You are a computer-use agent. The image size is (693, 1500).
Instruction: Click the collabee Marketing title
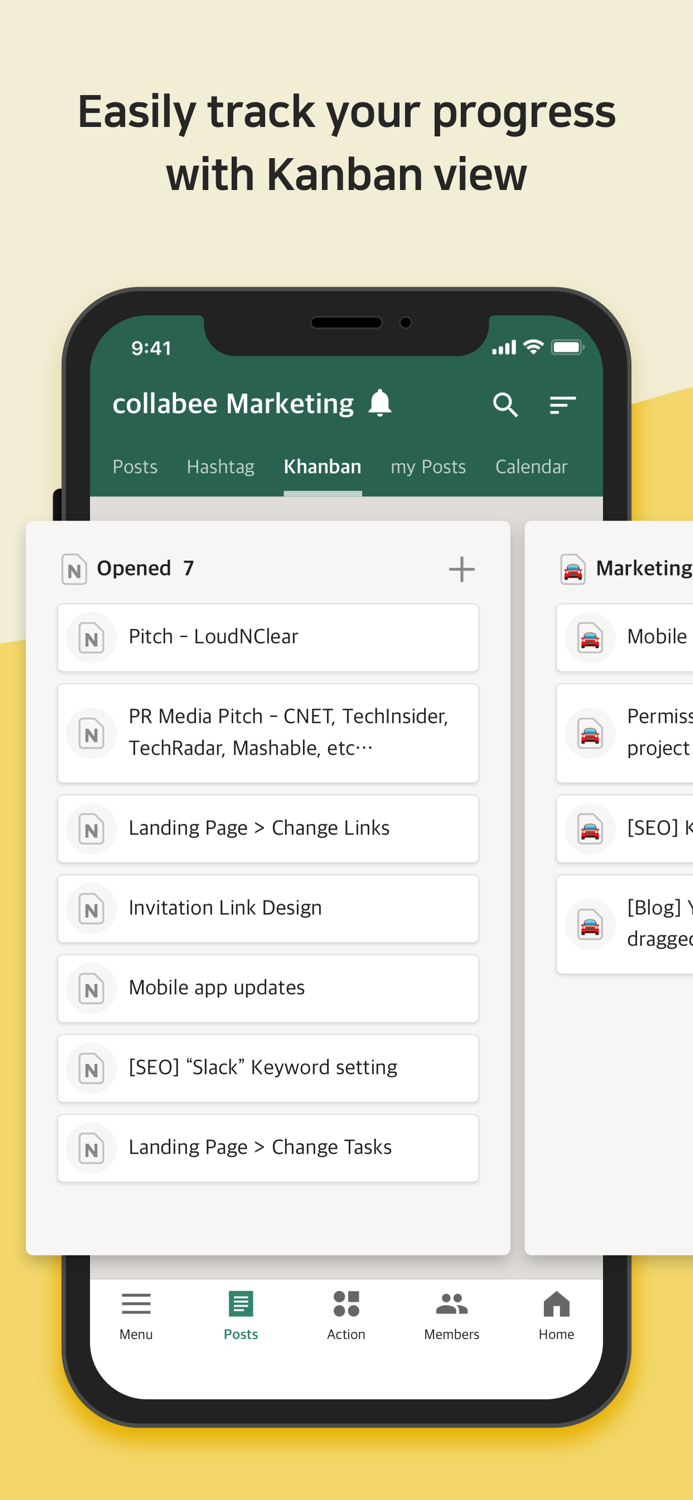232,403
